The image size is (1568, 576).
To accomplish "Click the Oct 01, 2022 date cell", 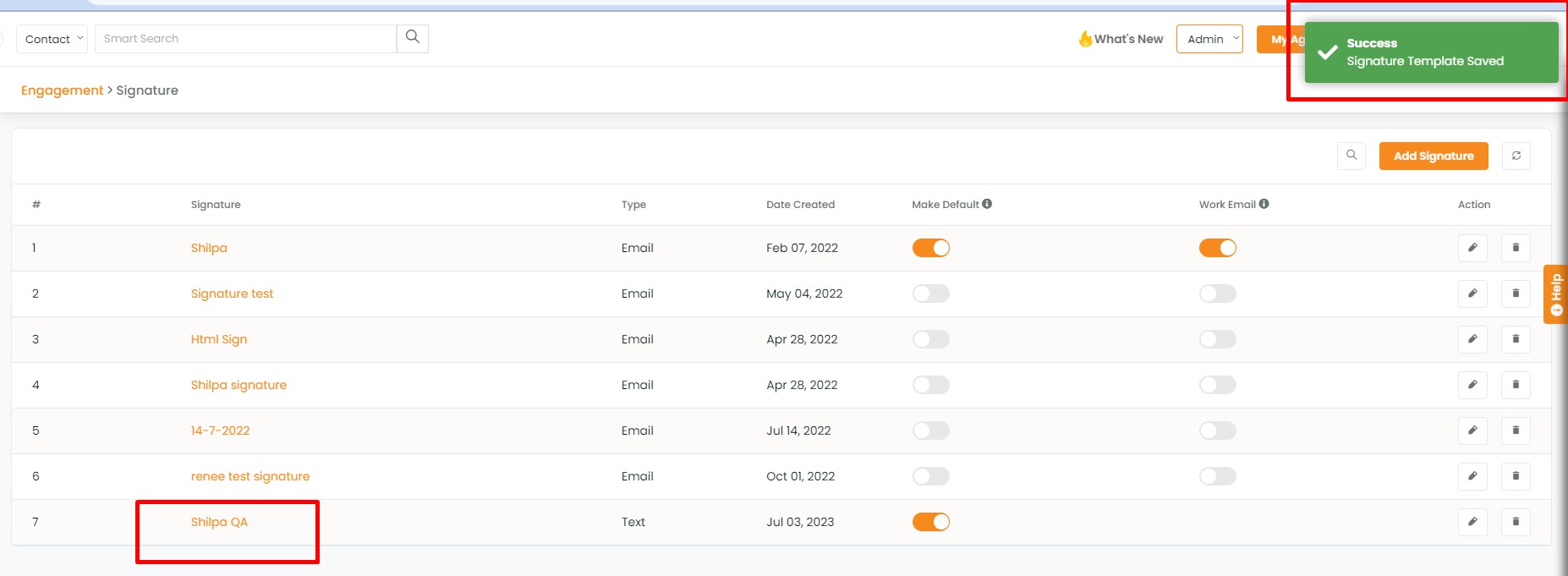I will [x=800, y=476].
